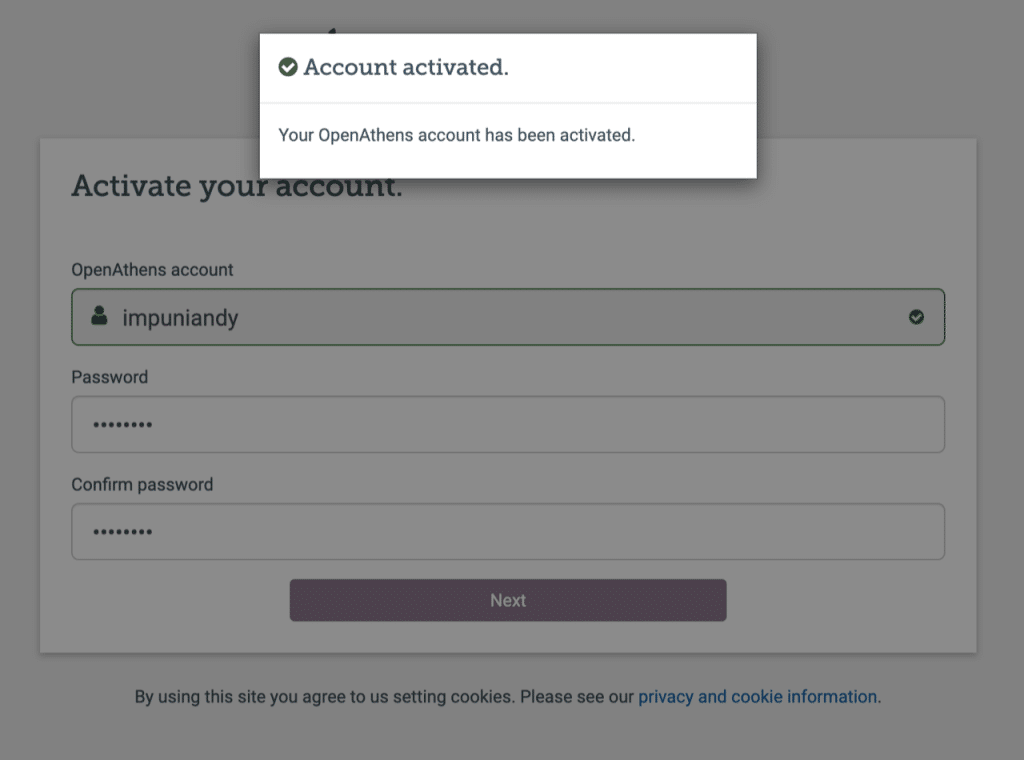The width and height of the screenshot is (1024, 760).
Task: Click the success checkmark icon beside Account activated
Action: pyautogui.click(x=288, y=68)
